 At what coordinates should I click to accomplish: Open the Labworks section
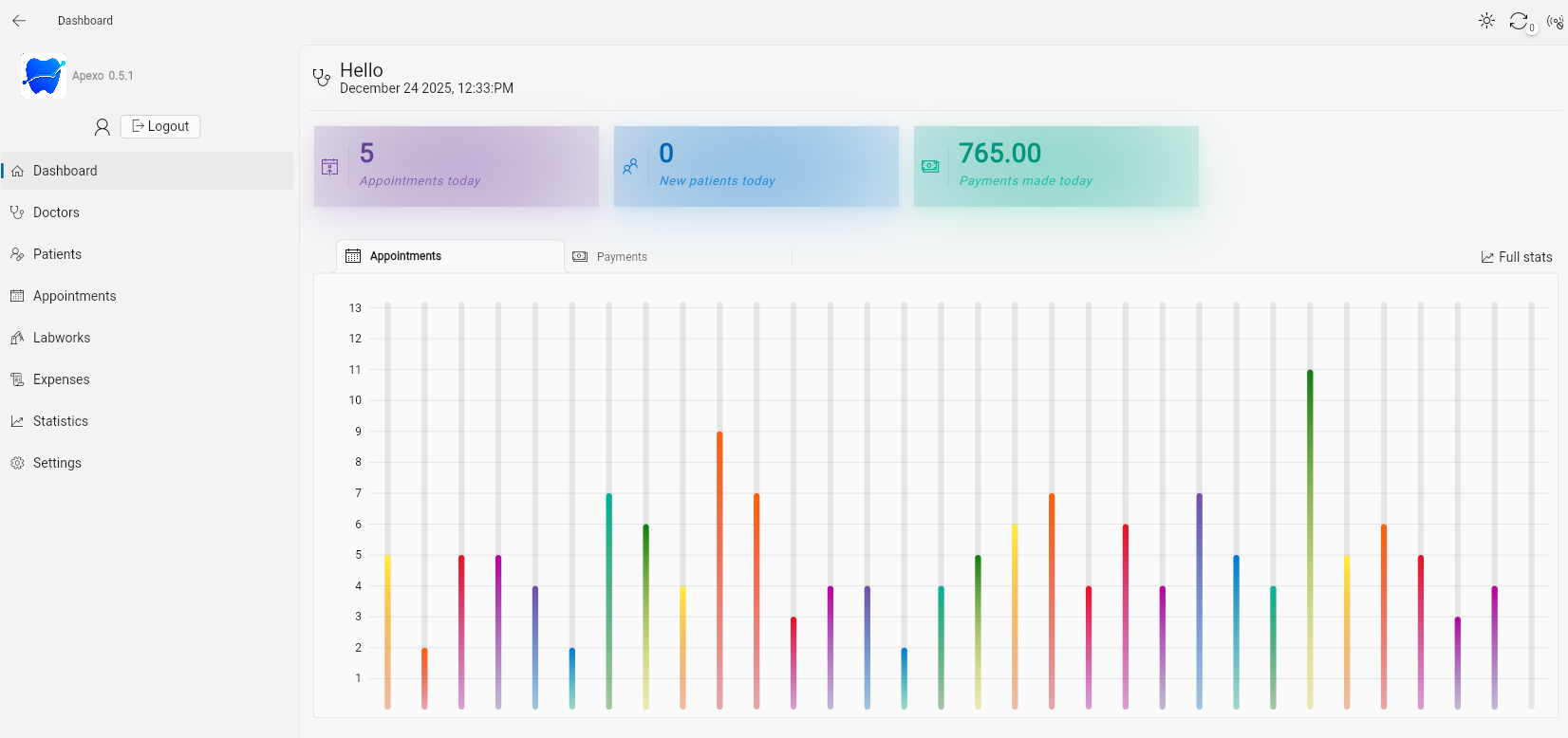pos(147,338)
